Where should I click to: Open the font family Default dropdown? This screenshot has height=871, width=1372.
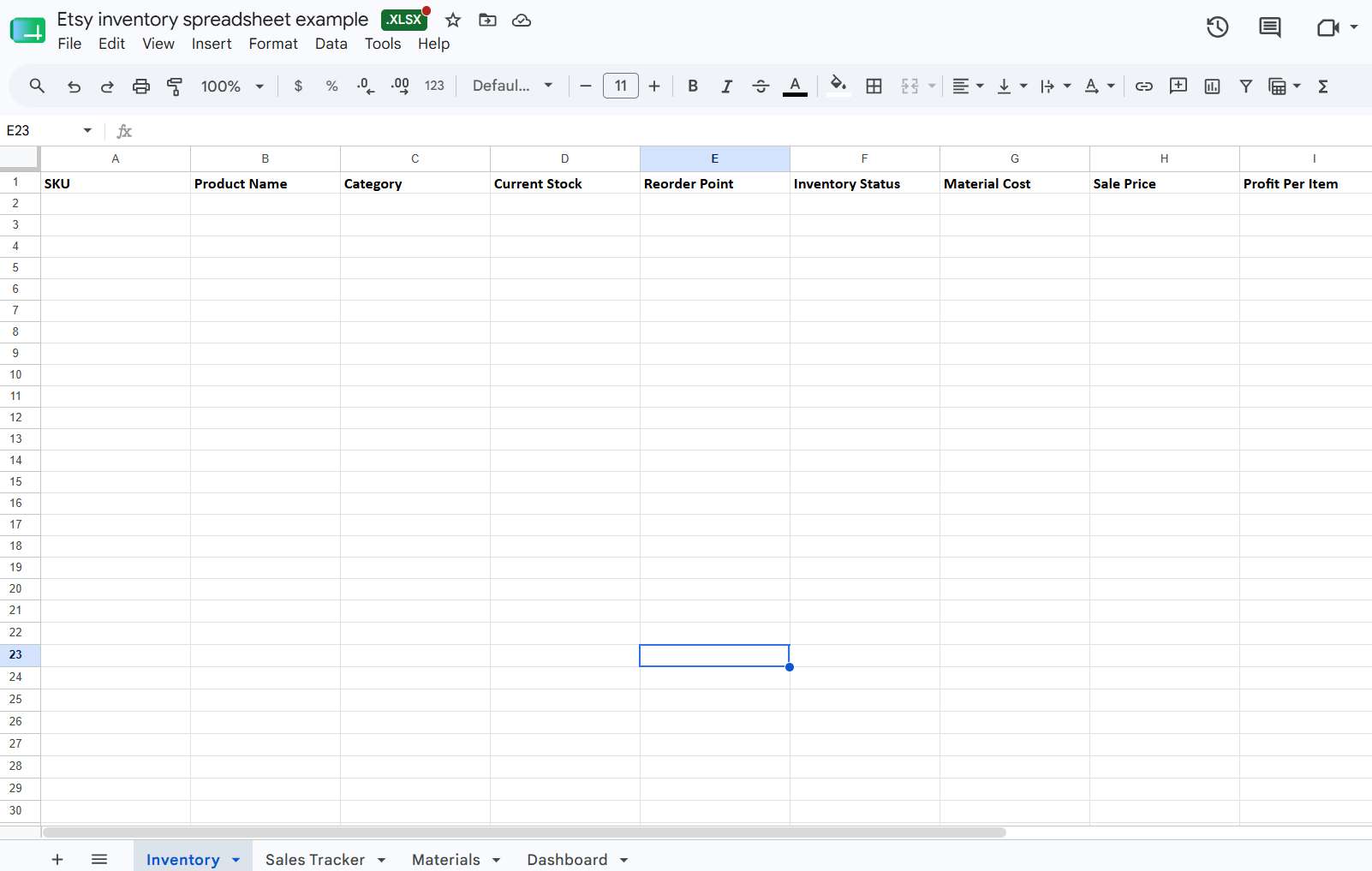click(x=512, y=86)
